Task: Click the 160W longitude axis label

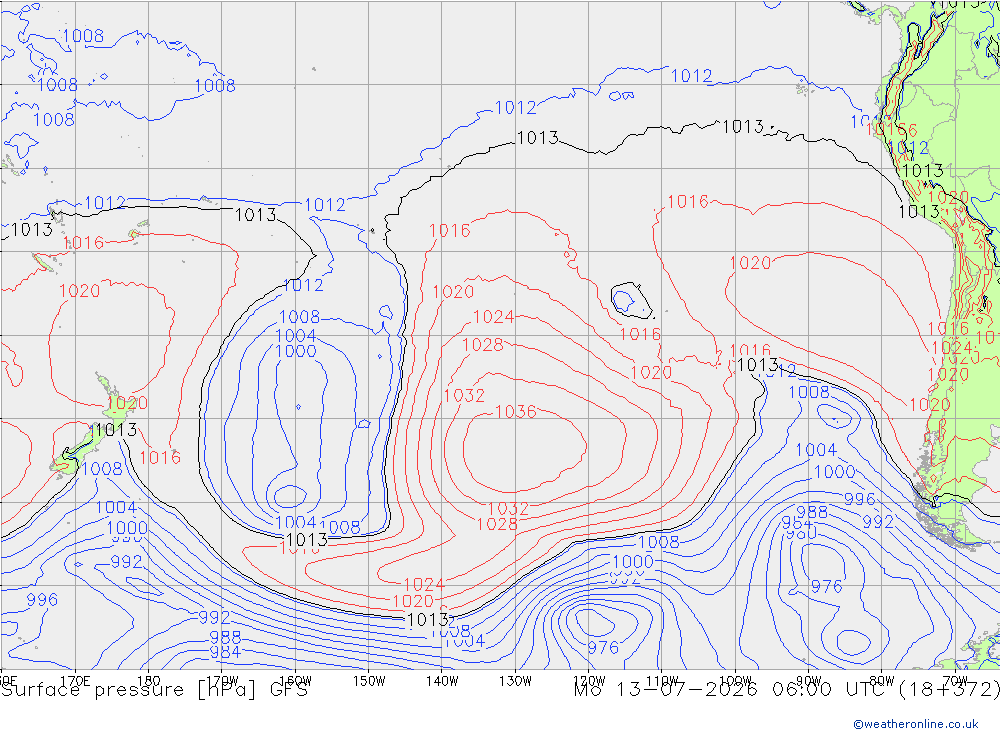Action: click(x=295, y=681)
